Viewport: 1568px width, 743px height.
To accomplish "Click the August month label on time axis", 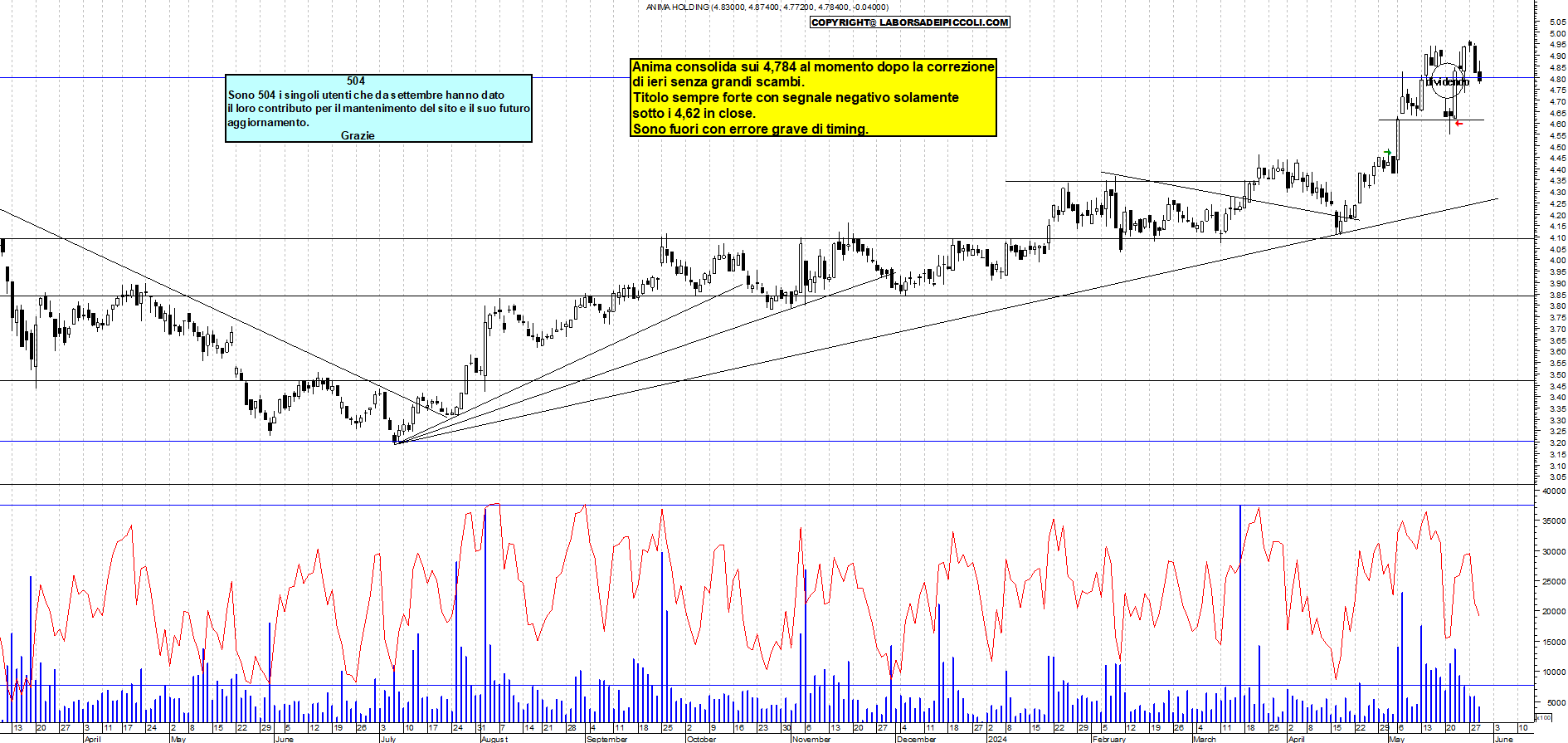I will (x=494, y=739).
